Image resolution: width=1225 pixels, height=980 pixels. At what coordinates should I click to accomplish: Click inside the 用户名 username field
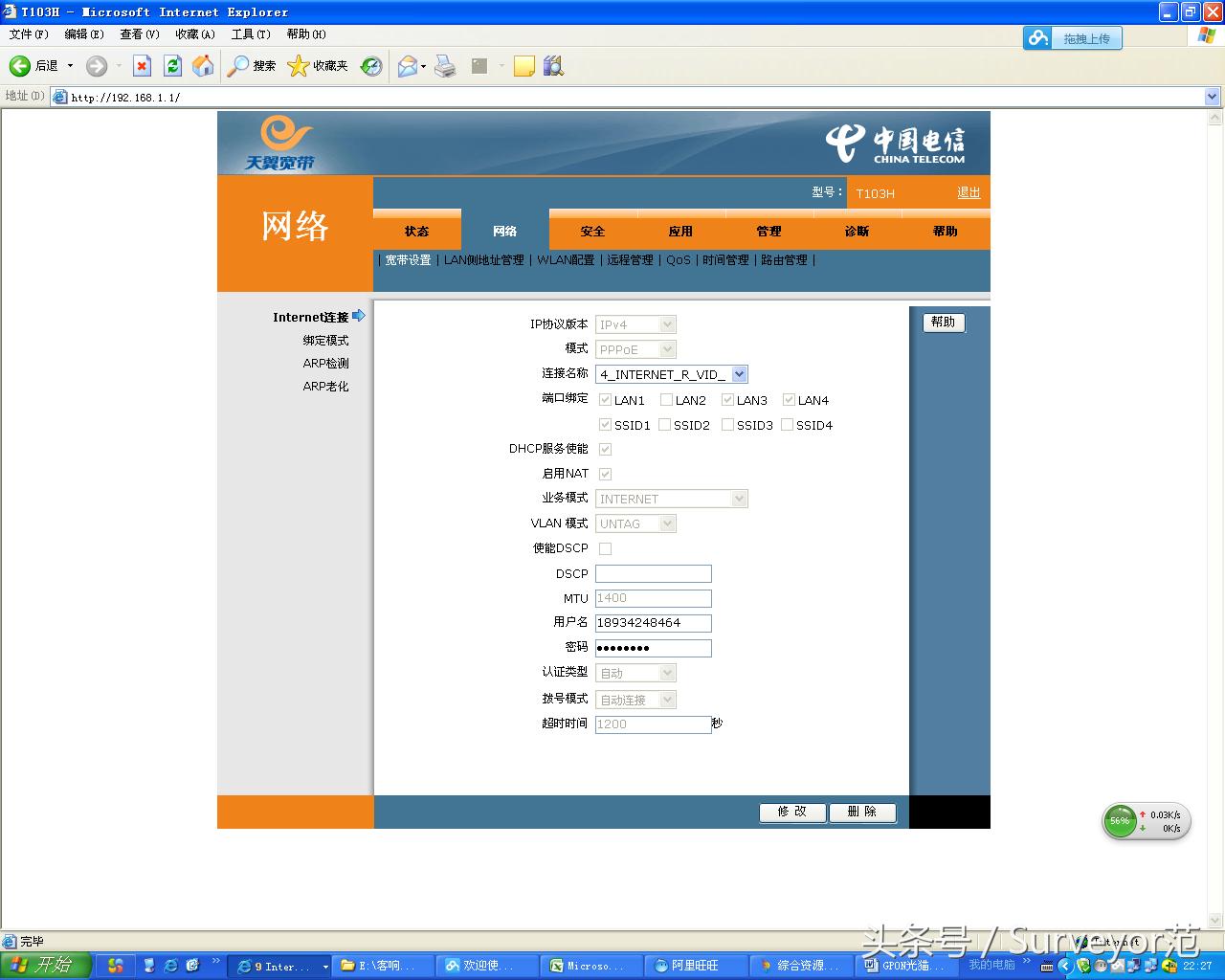(x=653, y=622)
